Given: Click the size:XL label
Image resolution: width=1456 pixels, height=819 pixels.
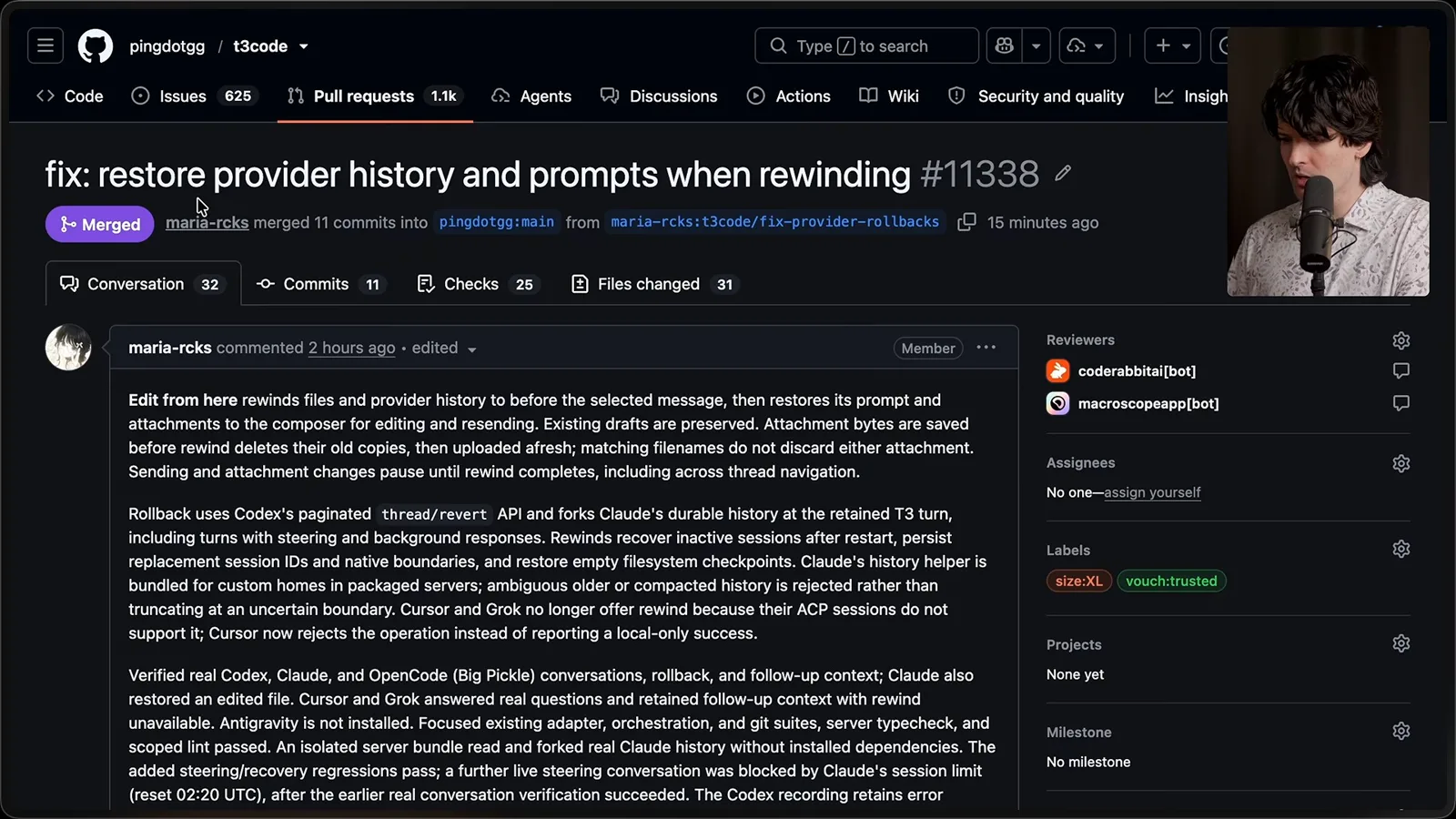Looking at the screenshot, I should click(1079, 581).
